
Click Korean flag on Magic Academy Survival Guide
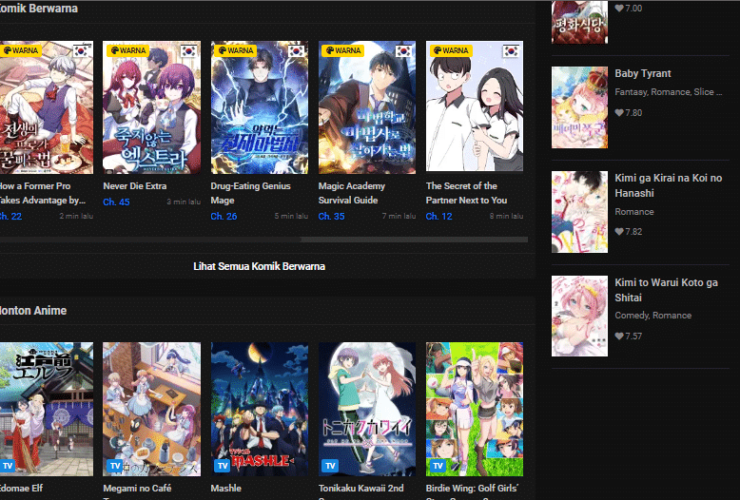point(404,51)
